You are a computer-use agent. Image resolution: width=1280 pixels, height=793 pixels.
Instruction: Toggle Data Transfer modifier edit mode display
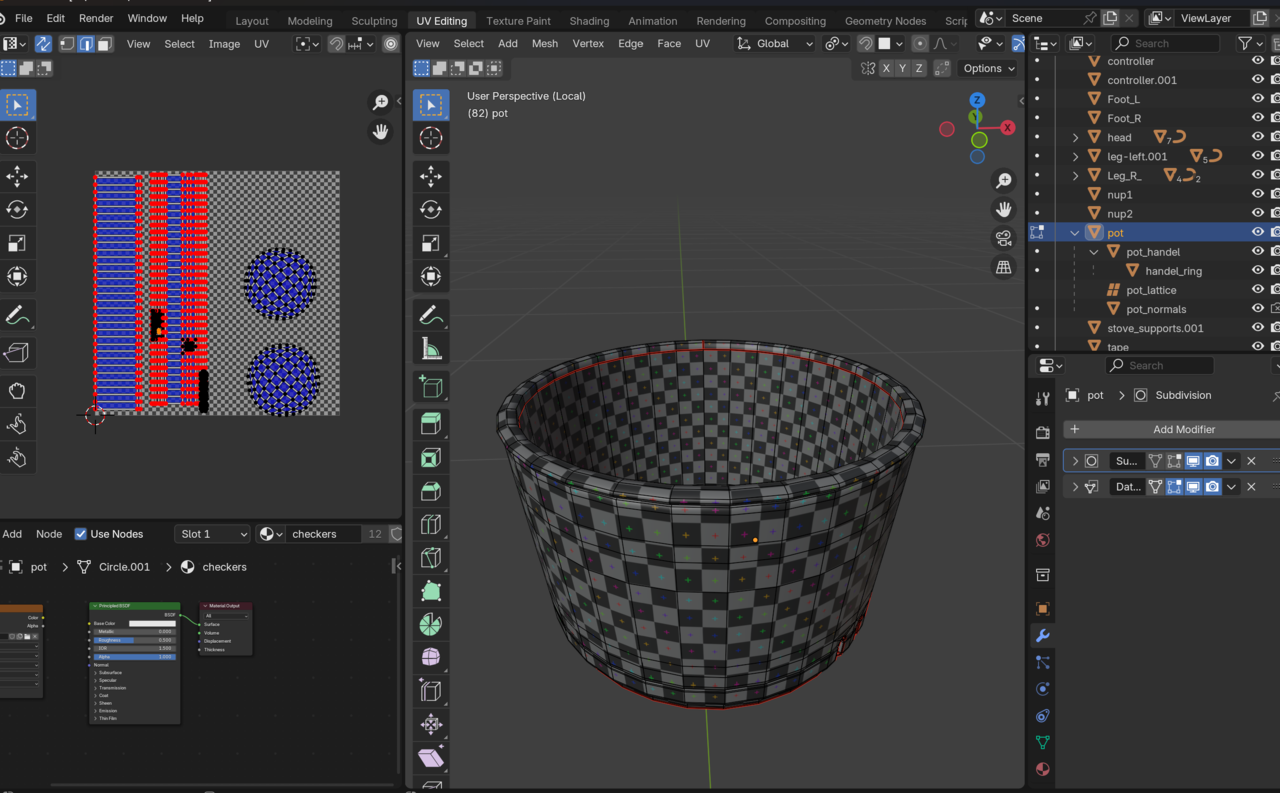pos(1174,487)
